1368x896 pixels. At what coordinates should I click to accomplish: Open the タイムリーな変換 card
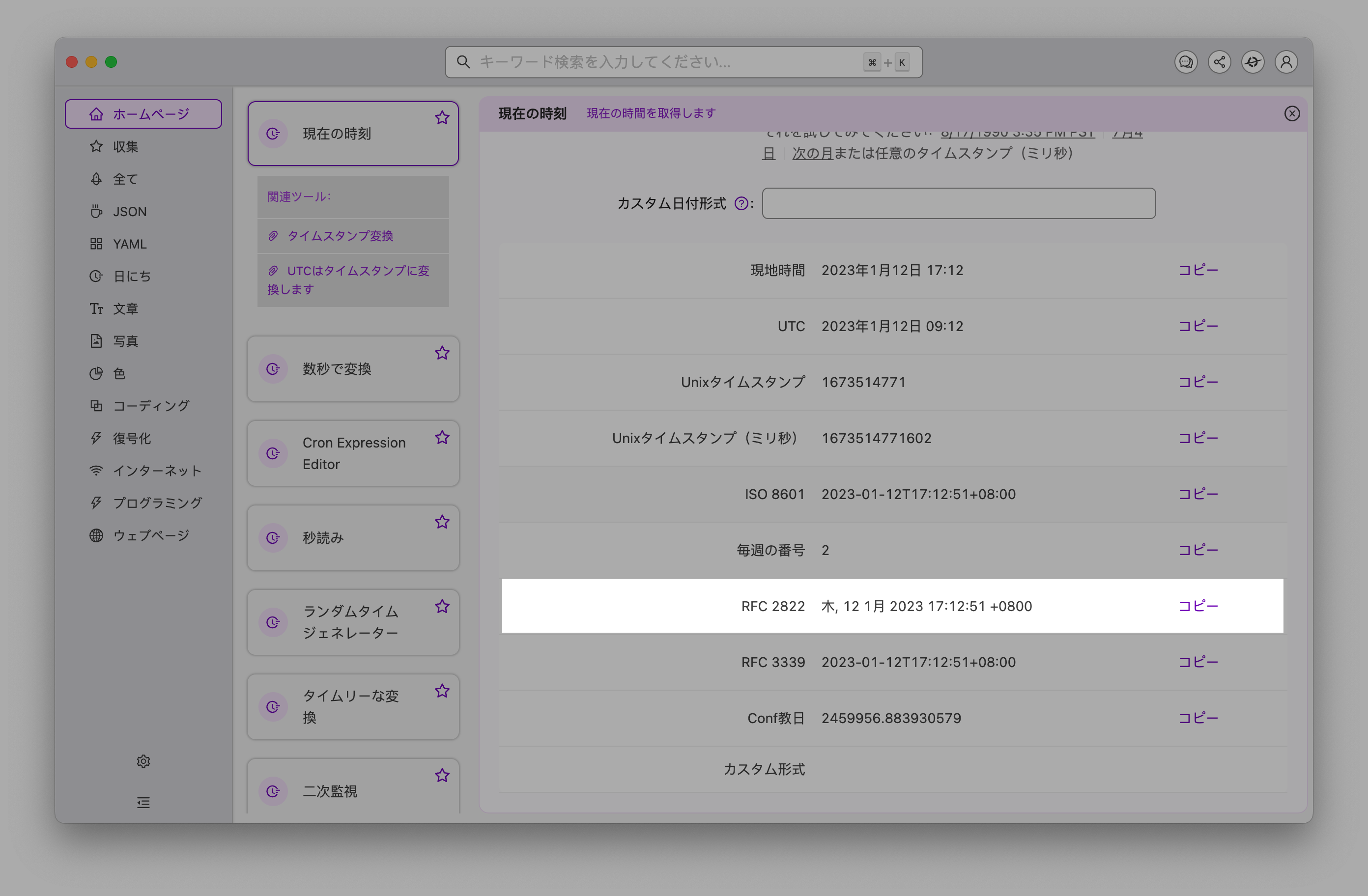[x=353, y=707]
